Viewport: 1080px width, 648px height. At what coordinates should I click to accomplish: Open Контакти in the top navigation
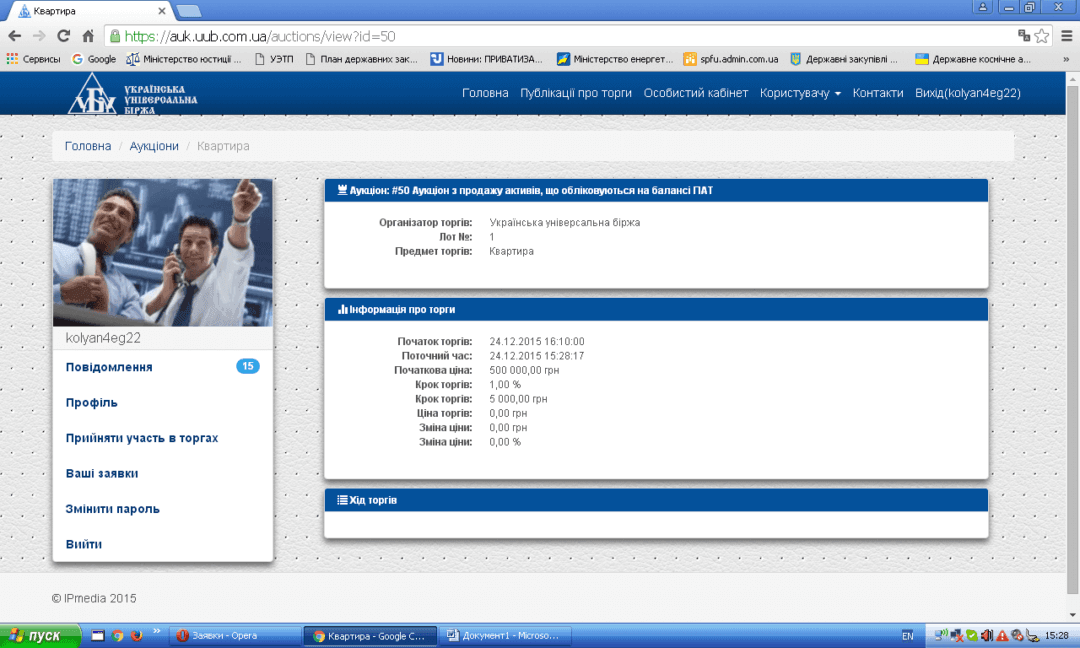click(878, 93)
